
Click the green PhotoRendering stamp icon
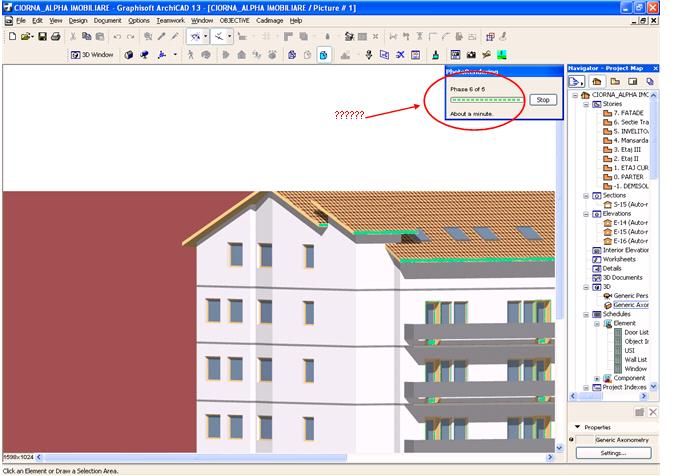click(435, 55)
